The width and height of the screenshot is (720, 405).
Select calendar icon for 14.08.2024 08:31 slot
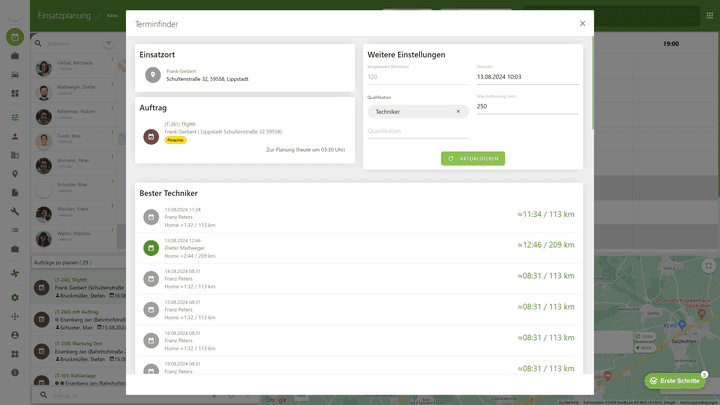coord(151,279)
